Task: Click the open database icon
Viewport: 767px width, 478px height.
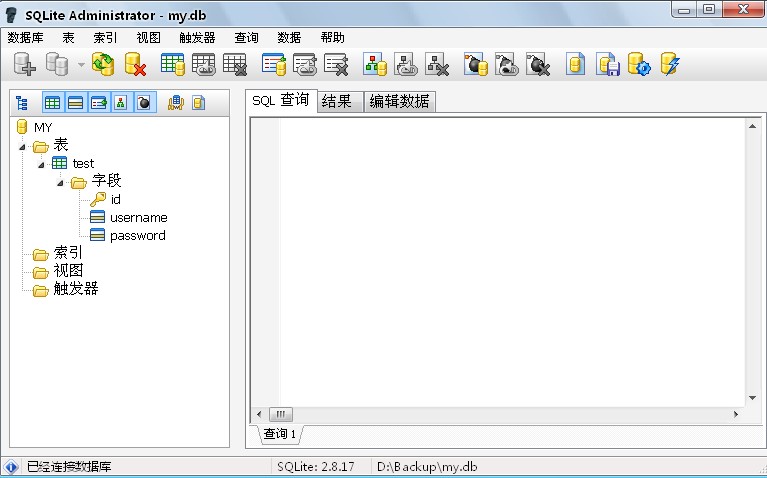Action: 57,64
